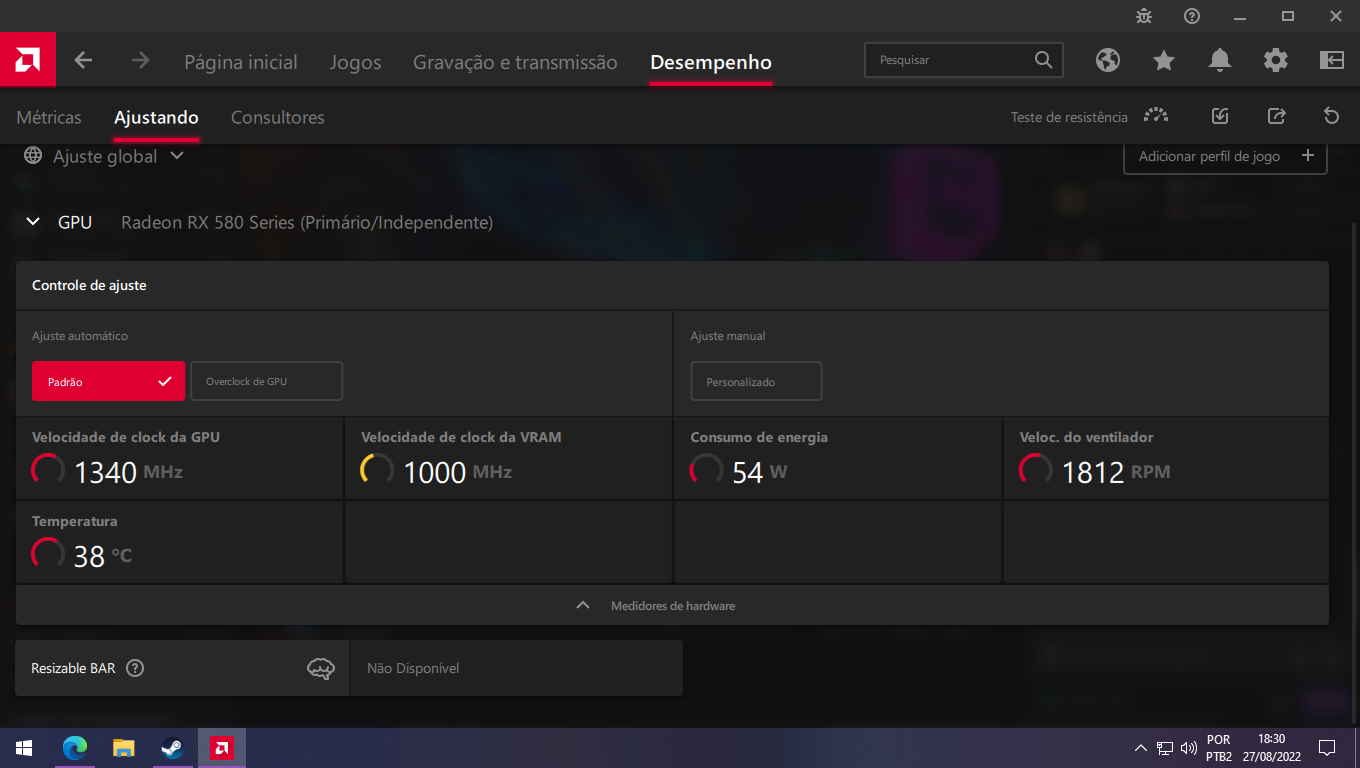This screenshot has height=768, width=1360.
Task: Click the power consumption gauge
Action: click(x=707, y=470)
